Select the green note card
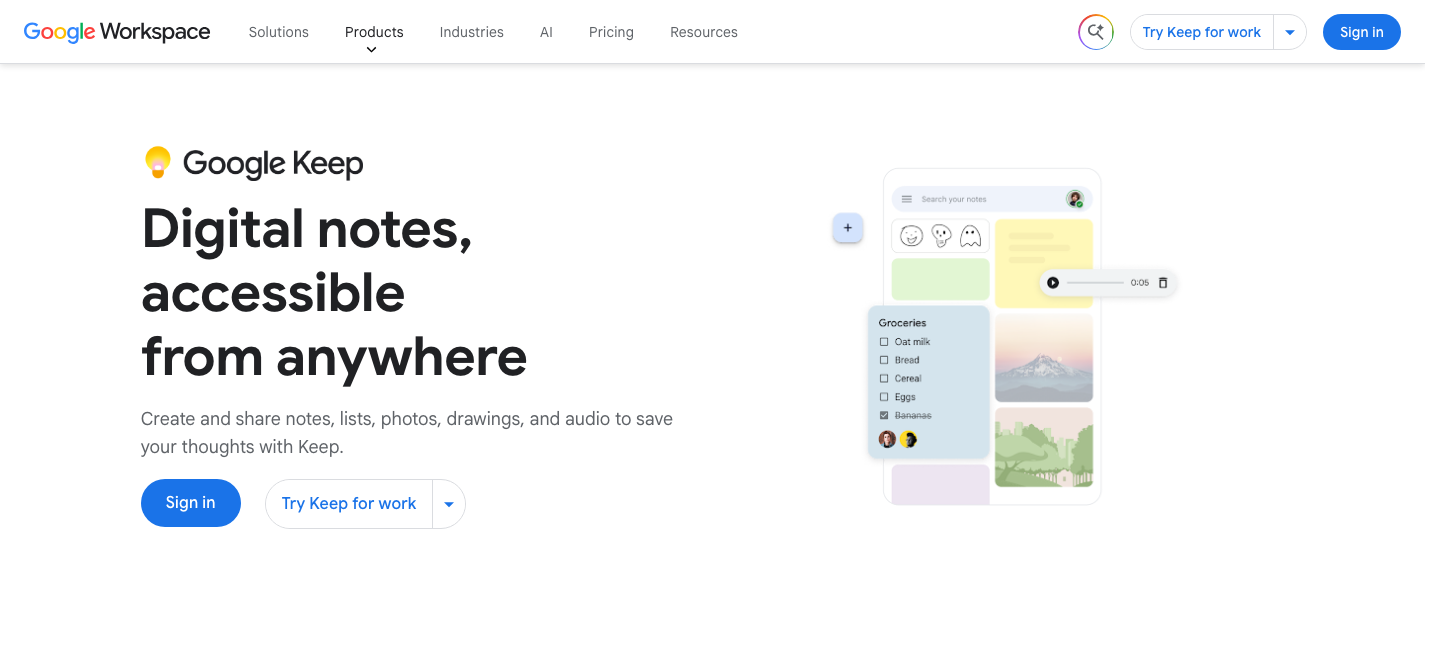1440x660 pixels. pos(940,280)
